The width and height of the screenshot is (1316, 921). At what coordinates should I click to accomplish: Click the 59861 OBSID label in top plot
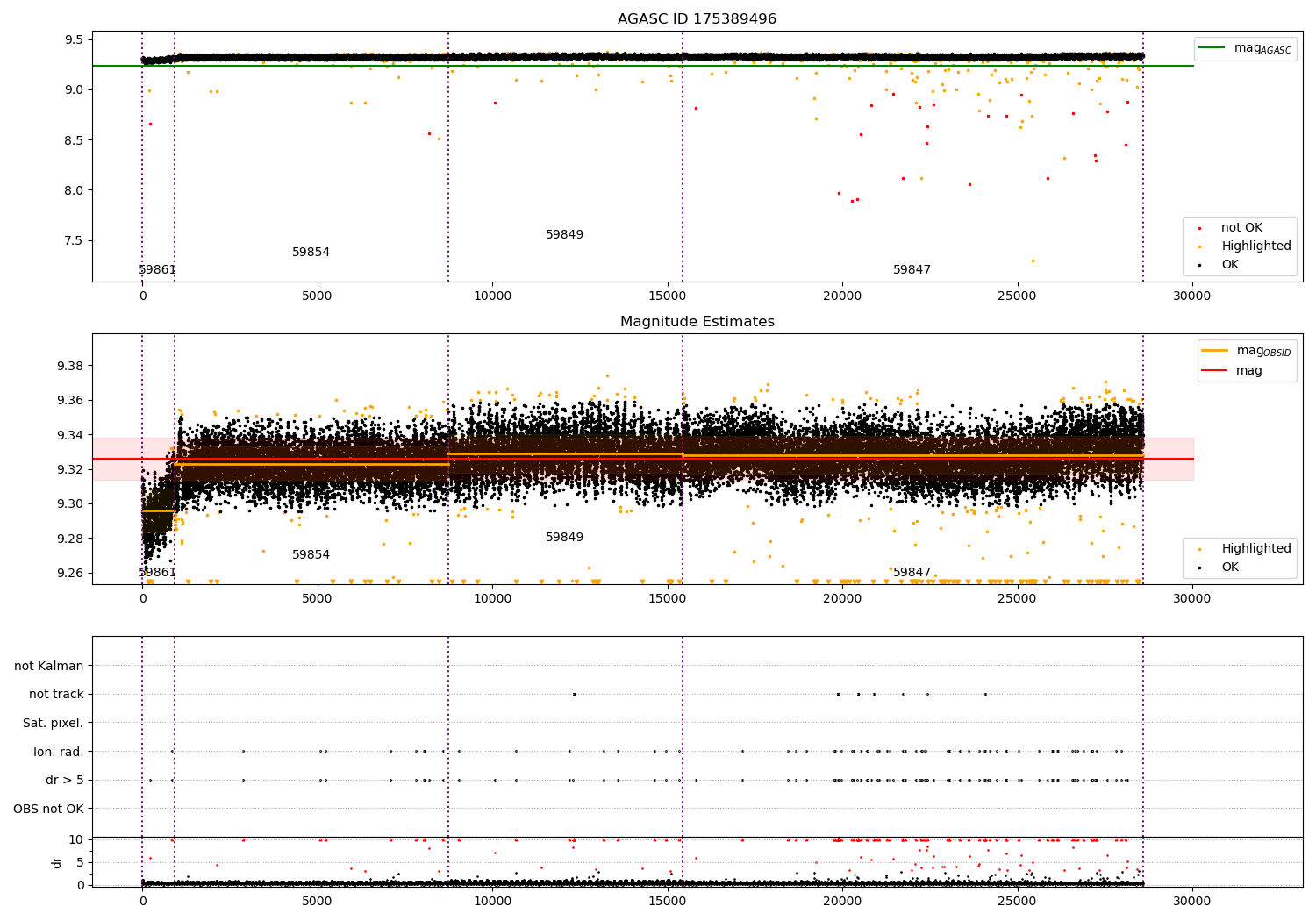(158, 270)
